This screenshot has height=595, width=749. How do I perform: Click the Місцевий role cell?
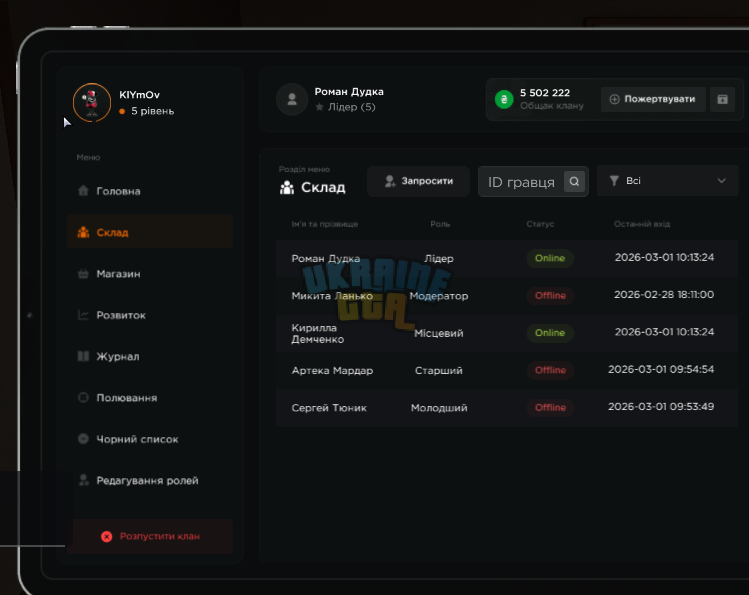(x=439, y=333)
